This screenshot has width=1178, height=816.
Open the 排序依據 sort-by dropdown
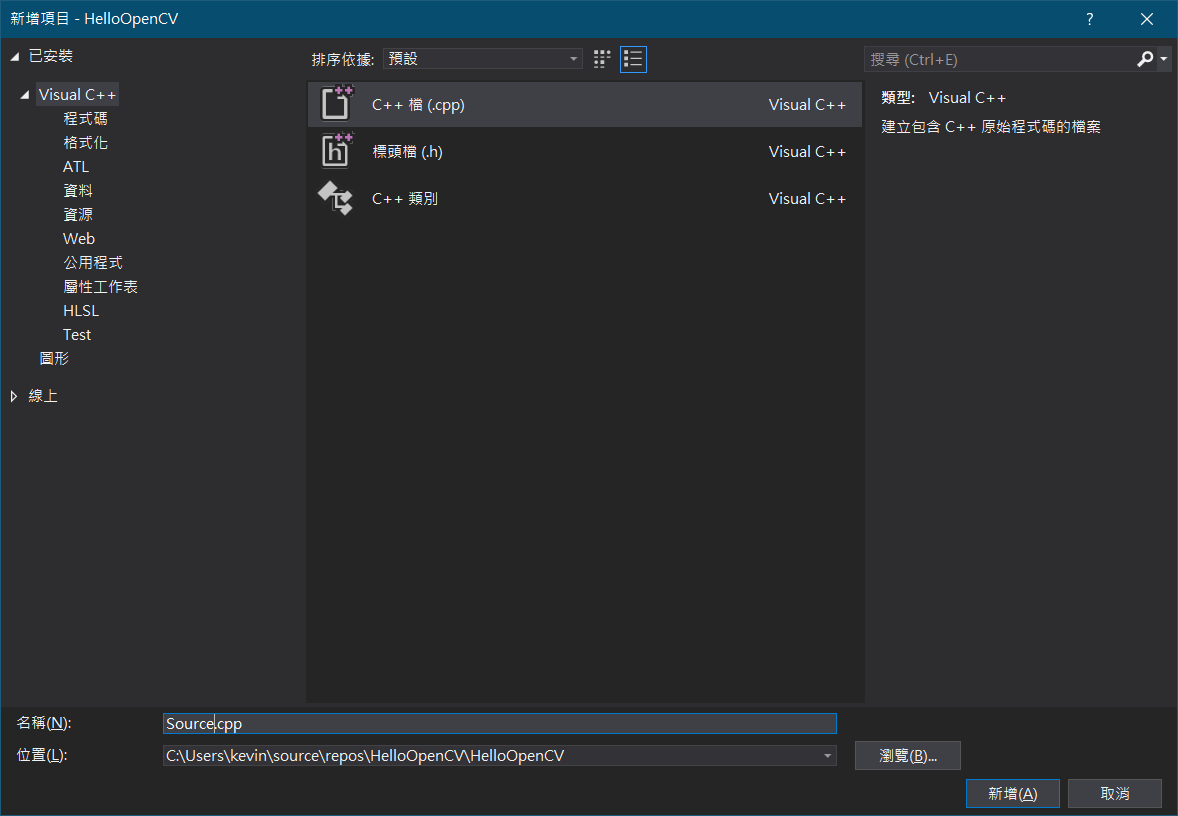[x=482, y=59]
